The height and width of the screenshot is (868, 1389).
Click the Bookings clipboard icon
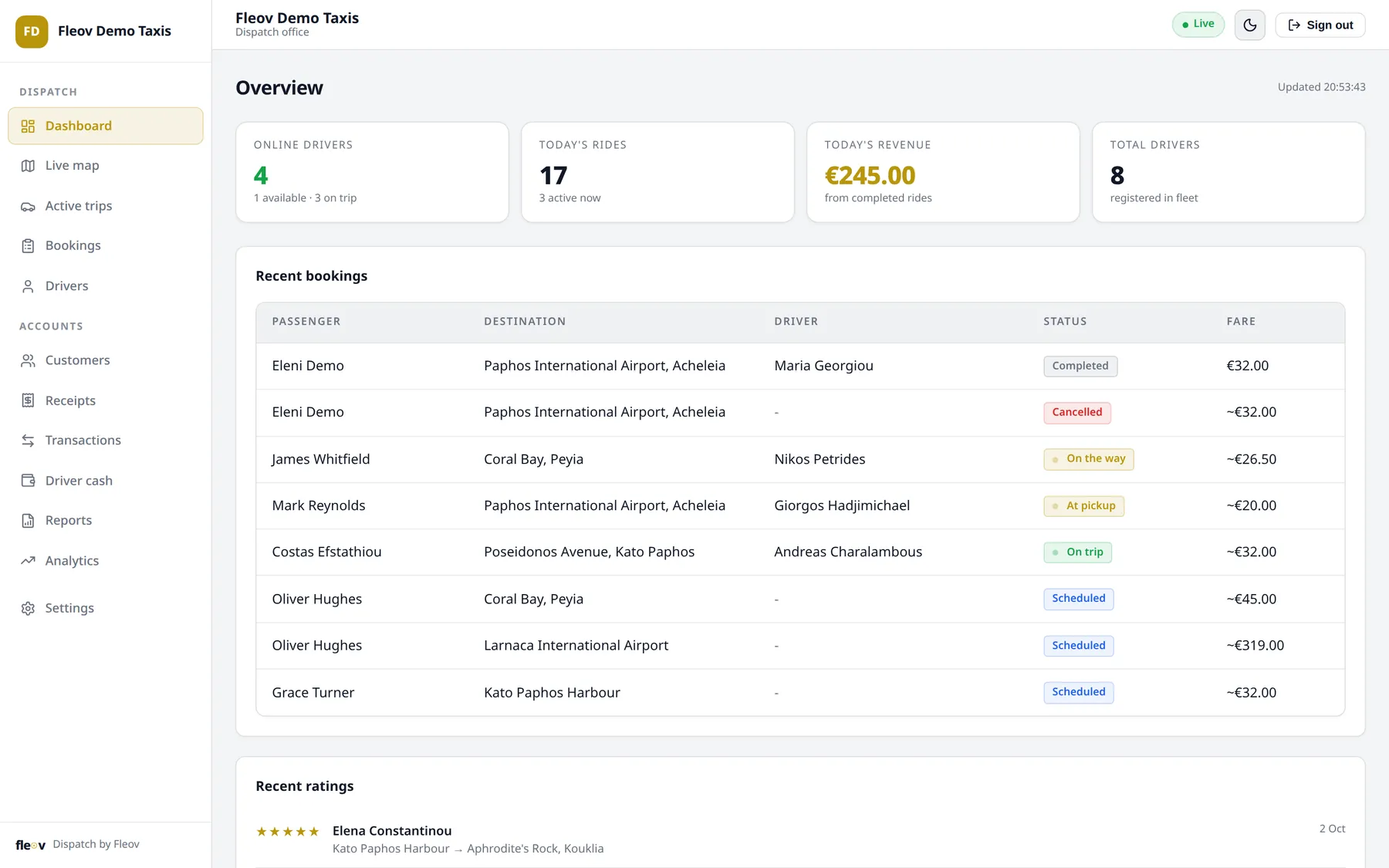click(x=28, y=246)
